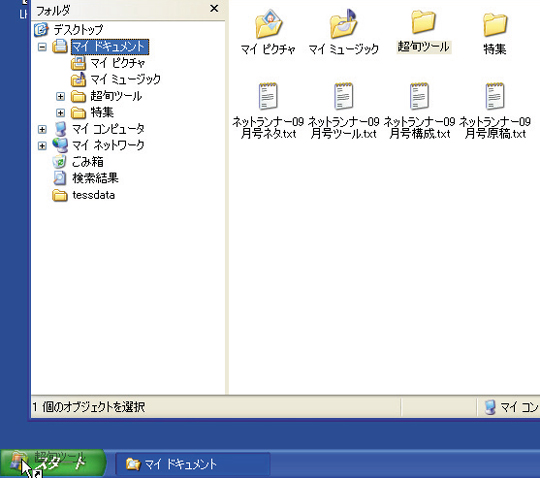Screen dimensions: 540x478
Task: Click 超旬ツール folder icon in tree
Action: [78, 96]
